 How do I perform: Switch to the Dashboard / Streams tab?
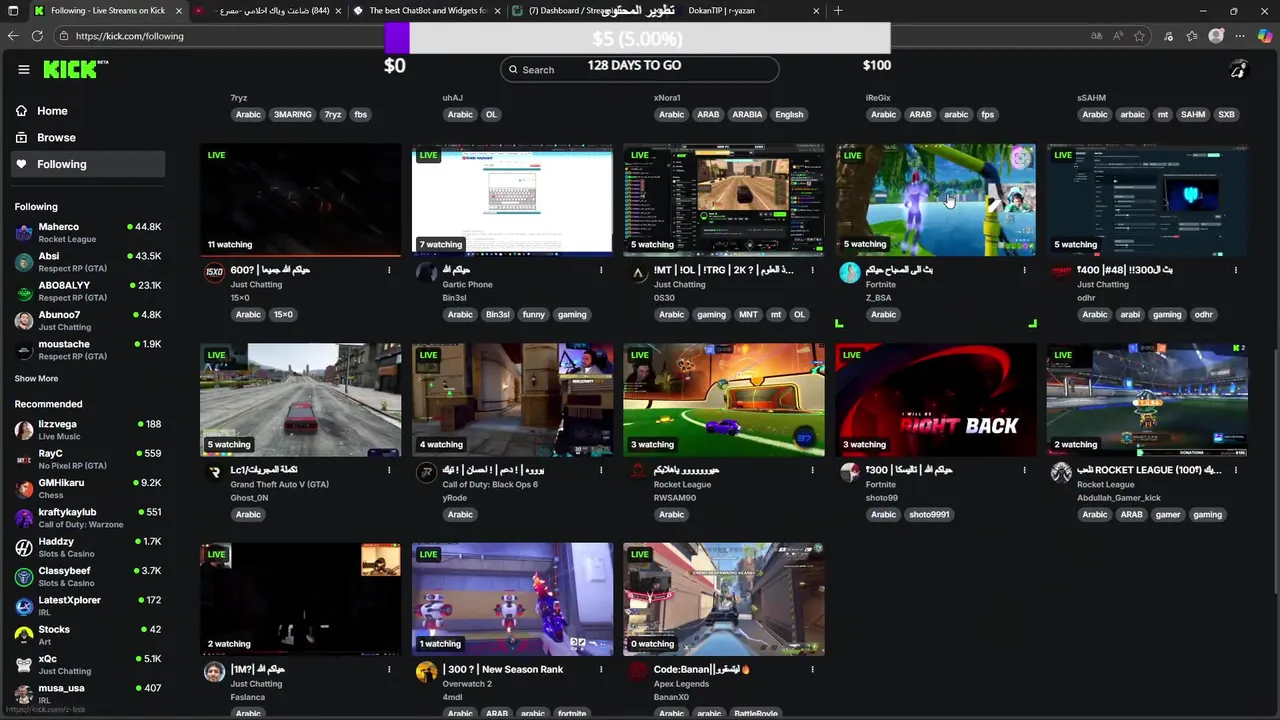pos(585,11)
